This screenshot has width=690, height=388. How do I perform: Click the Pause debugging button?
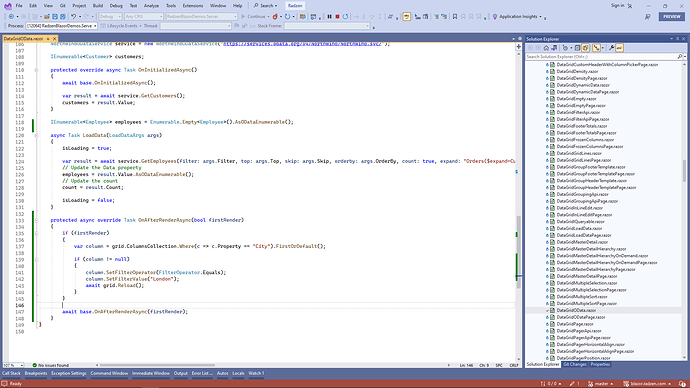tap(329, 17)
